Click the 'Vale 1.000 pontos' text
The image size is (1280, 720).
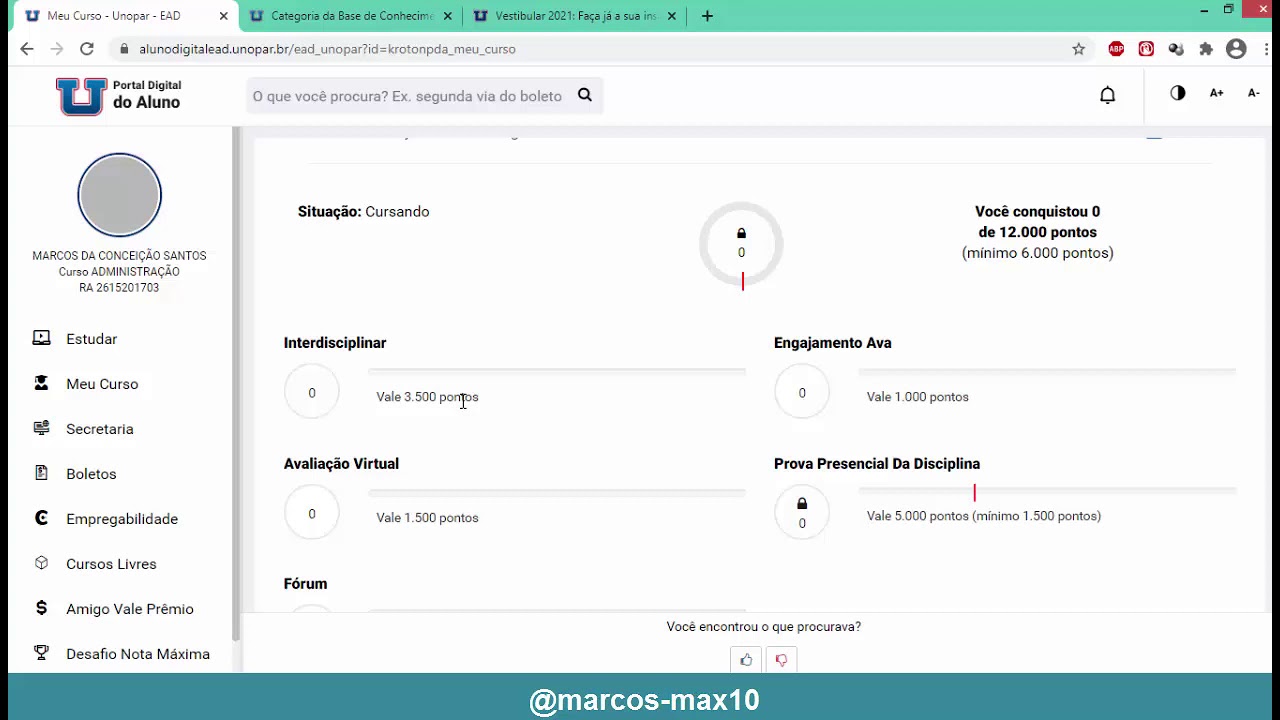pos(917,397)
